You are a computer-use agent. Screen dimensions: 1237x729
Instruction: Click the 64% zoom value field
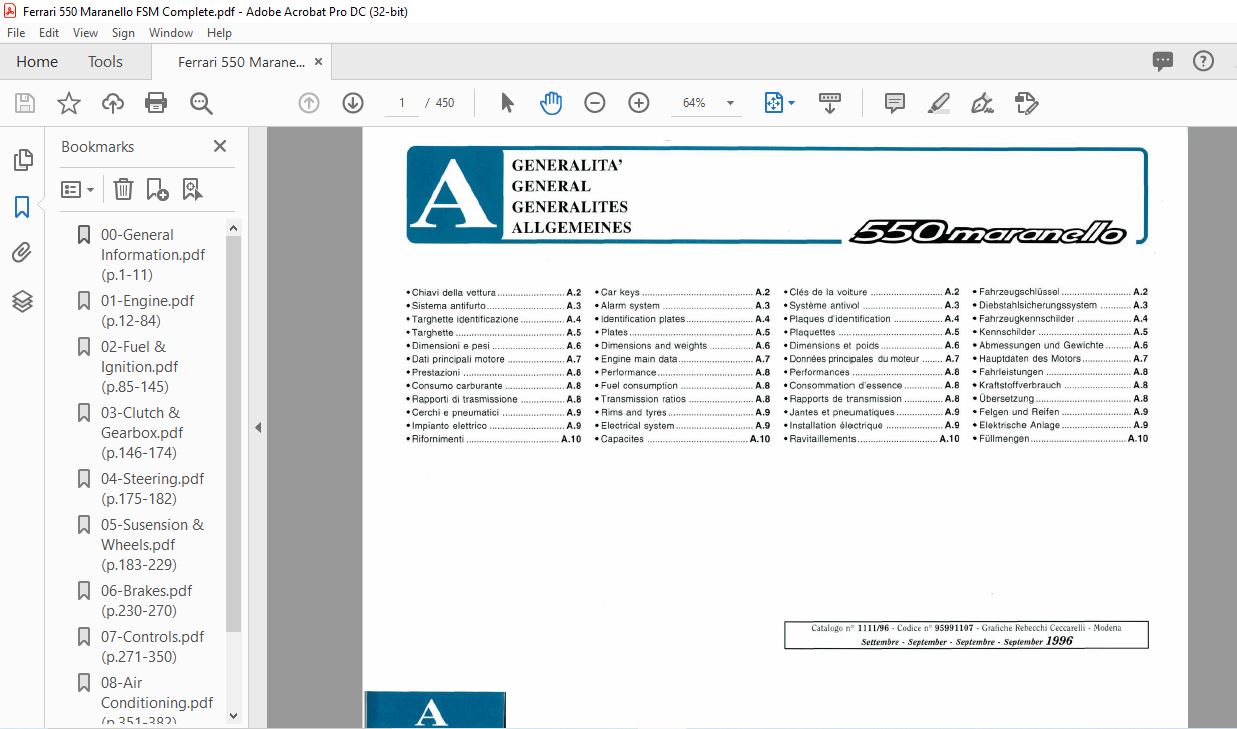point(694,103)
